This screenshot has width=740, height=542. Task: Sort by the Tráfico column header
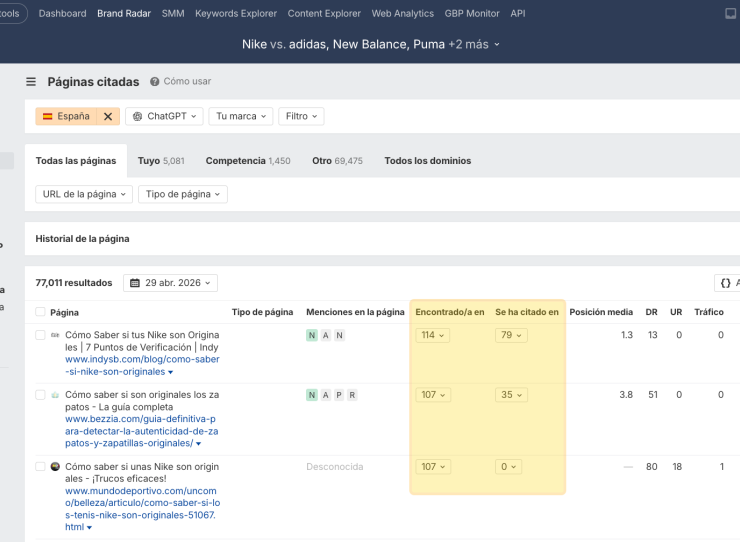coord(709,312)
